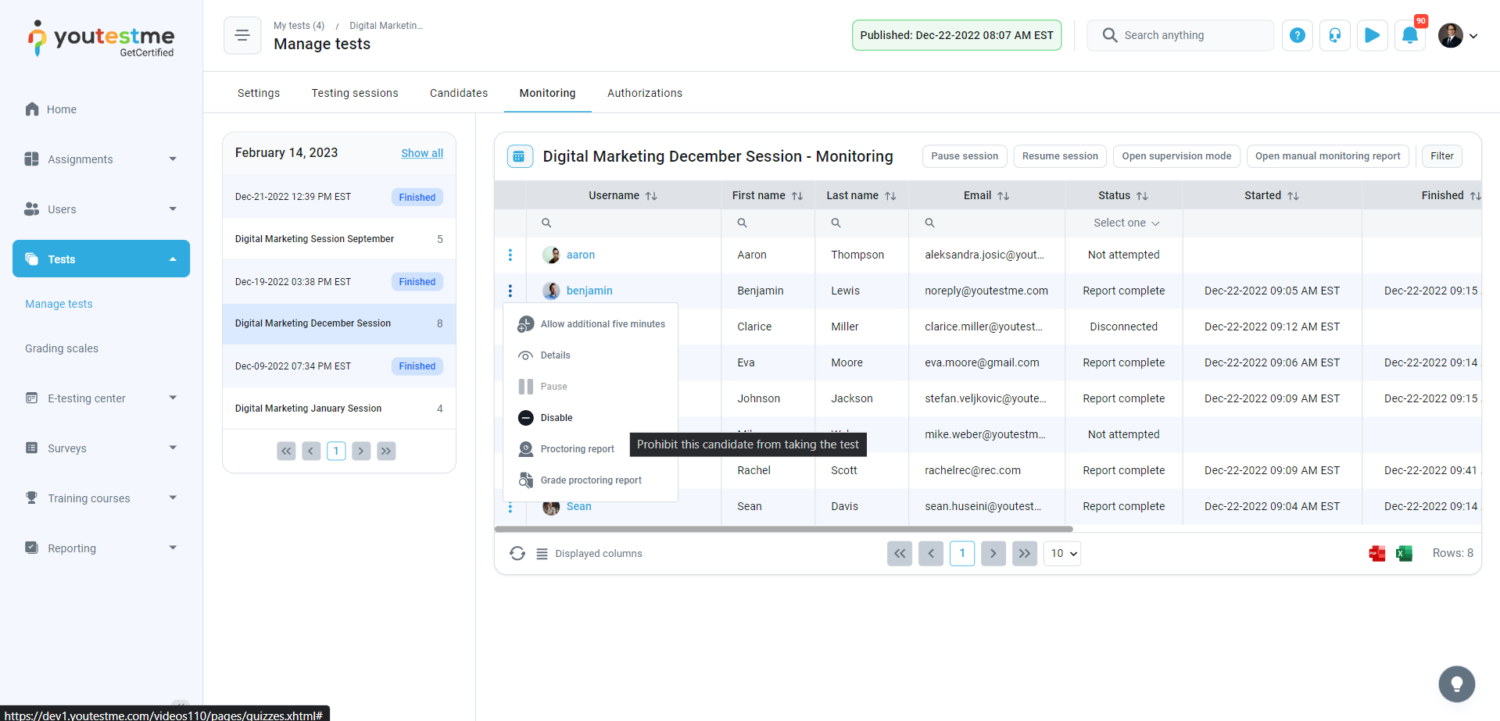Open the Status 'Select one' filter dropdown
The width and height of the screenshot is (1500, 721).
tap(1125, 223)
